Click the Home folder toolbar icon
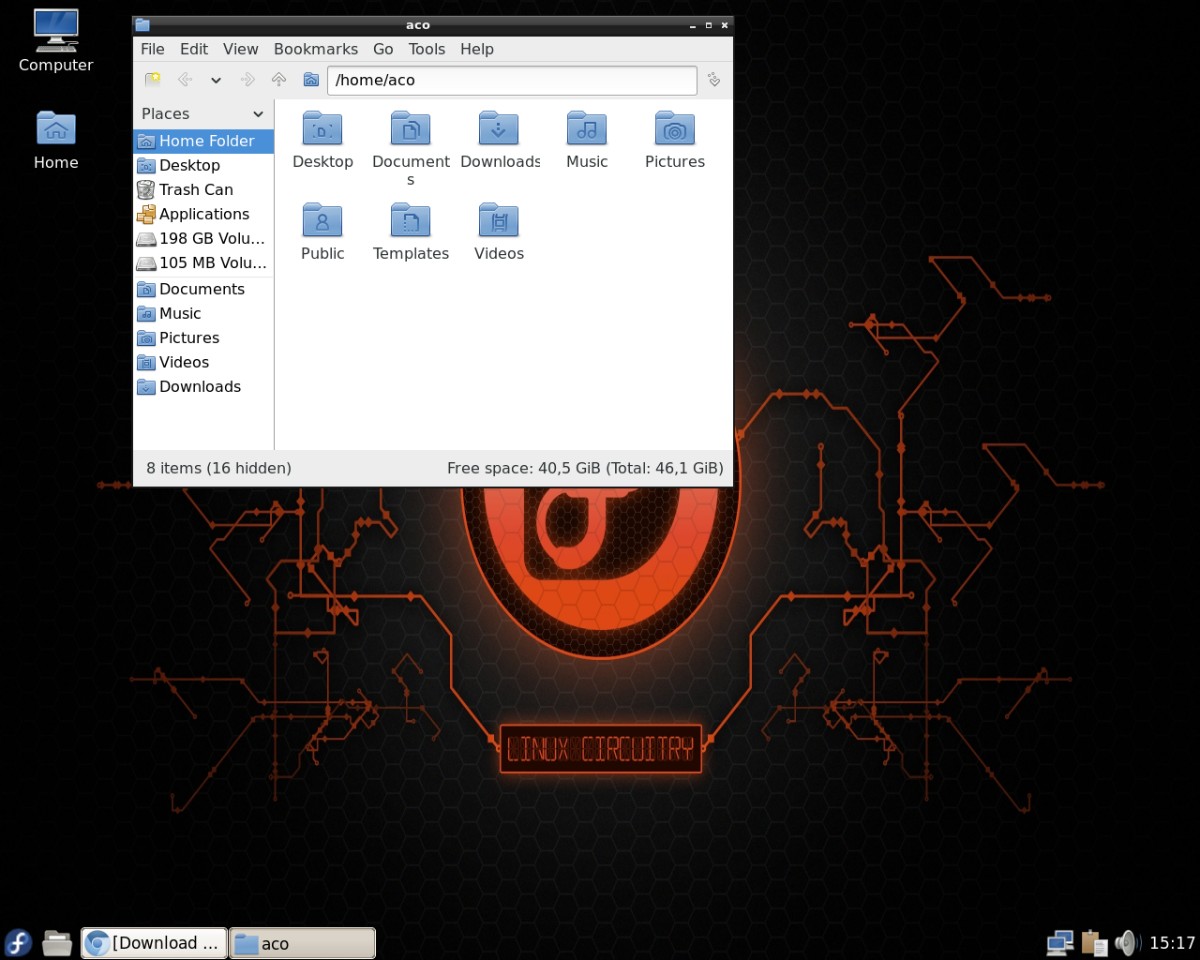 coord(311,80)
